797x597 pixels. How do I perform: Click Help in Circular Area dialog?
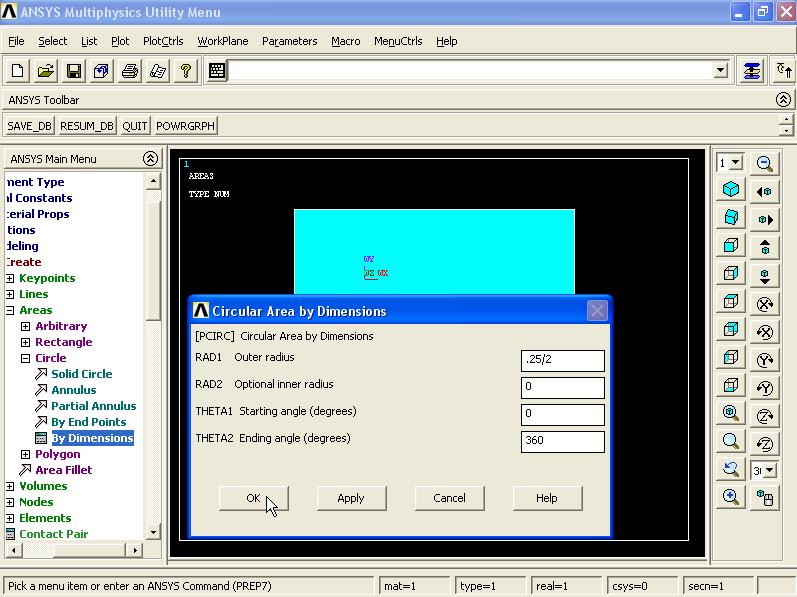point(547,498)
